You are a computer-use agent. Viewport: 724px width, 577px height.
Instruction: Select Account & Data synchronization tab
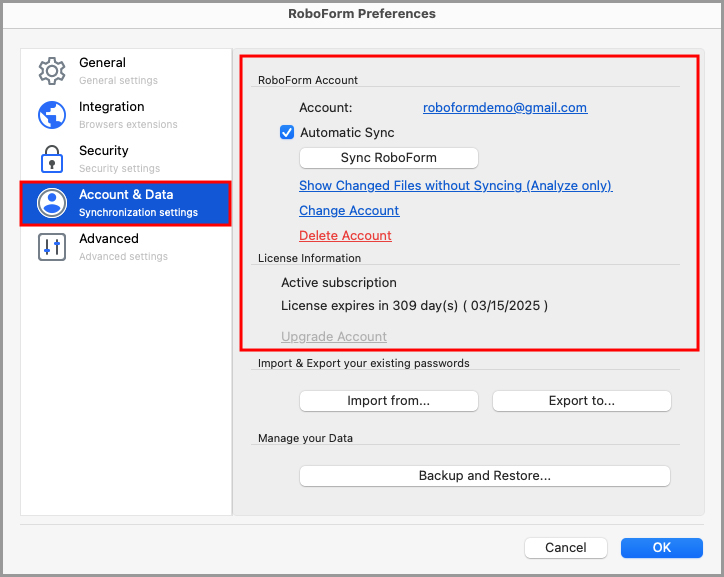click(x=126, y=203)
